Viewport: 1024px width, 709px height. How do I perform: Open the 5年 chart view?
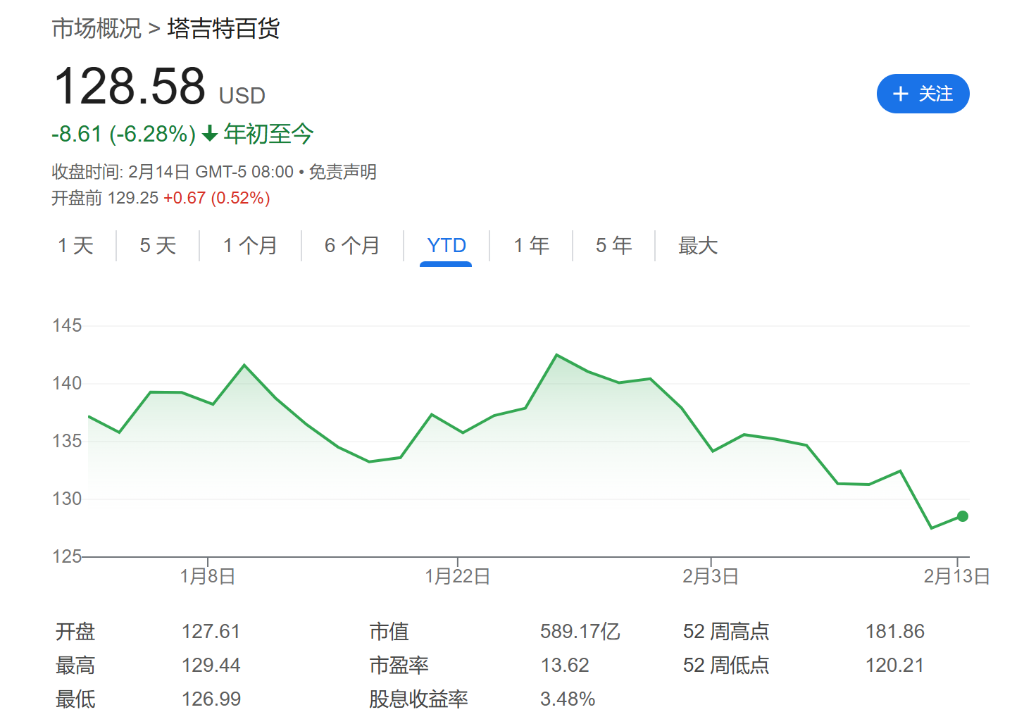(613, 245)
